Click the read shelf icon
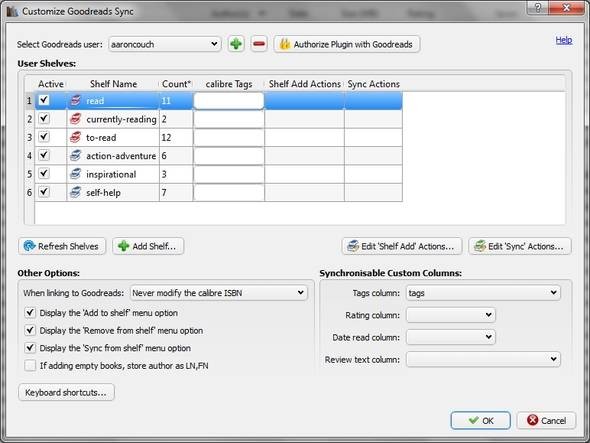590x443 pixels. coord(76,100)
